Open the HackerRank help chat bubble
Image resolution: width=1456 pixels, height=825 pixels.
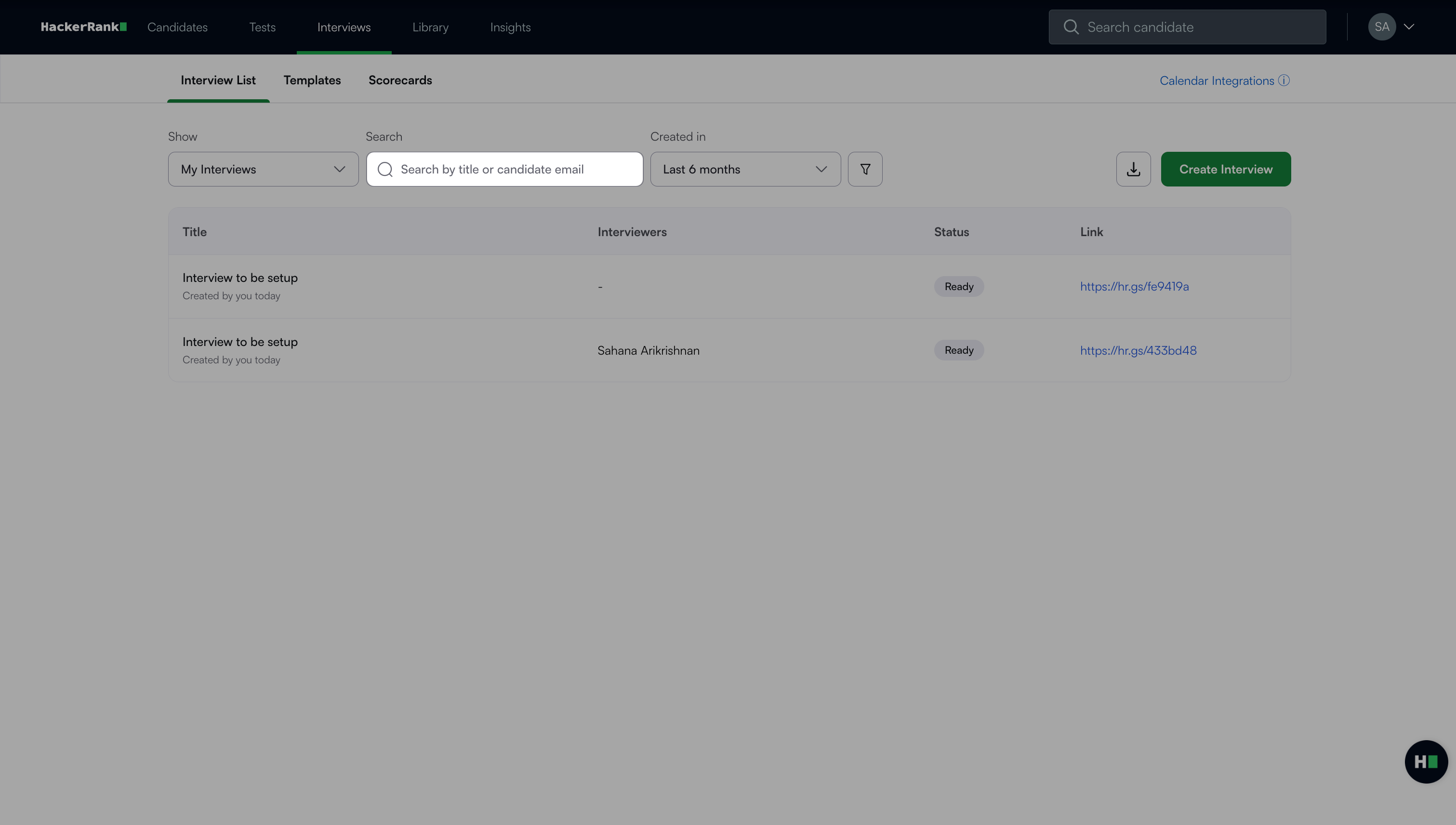[x=1426, y=761]
